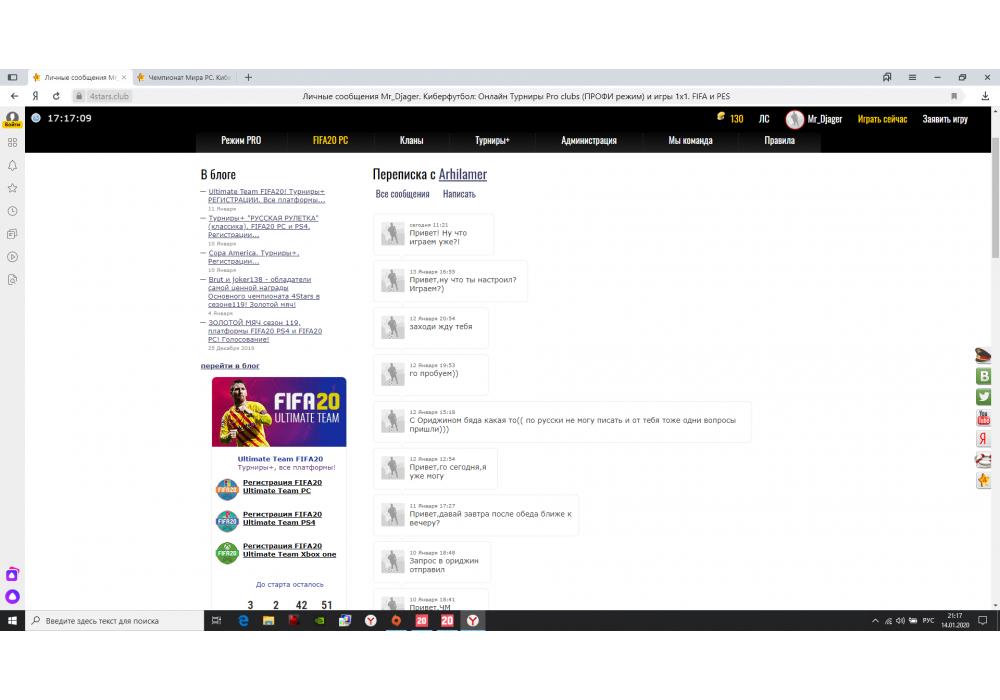Switch to Чемпионат Мира PC browser tab
This screenshot has height=700, width=1000.
[184, 77]
